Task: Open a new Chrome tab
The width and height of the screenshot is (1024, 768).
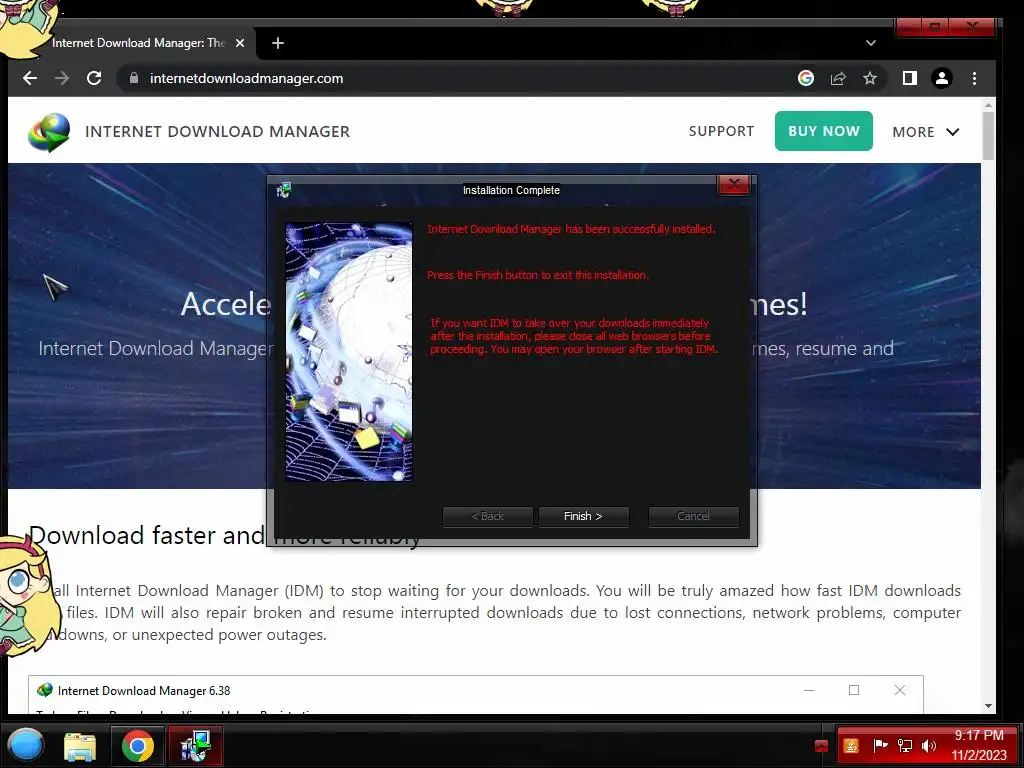Action: coord(278,43)
